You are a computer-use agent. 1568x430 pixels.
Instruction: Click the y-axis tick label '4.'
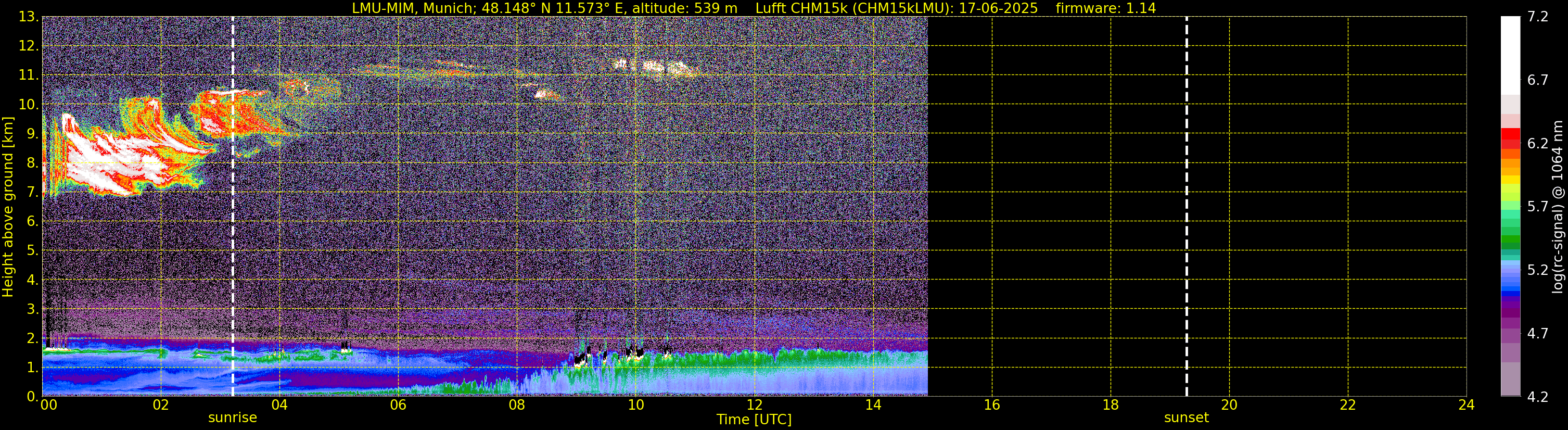[x=32, y=280]
